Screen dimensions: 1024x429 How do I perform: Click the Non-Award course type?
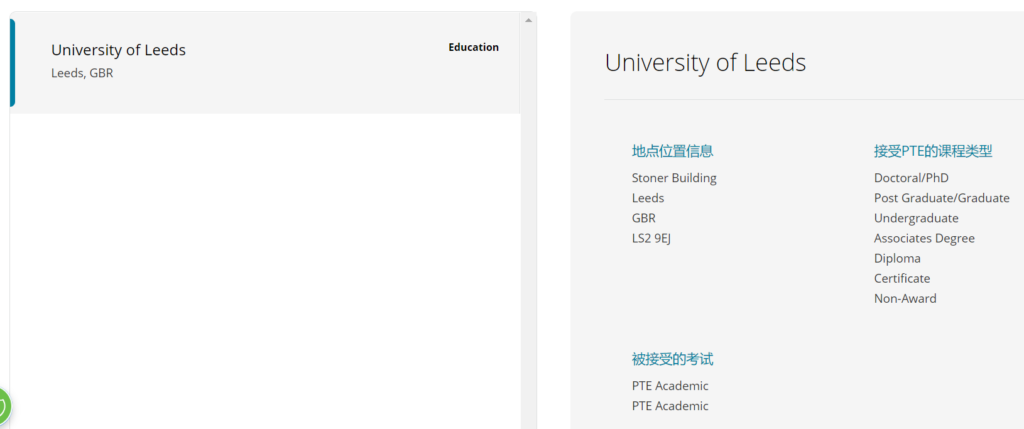coord(905,298)
